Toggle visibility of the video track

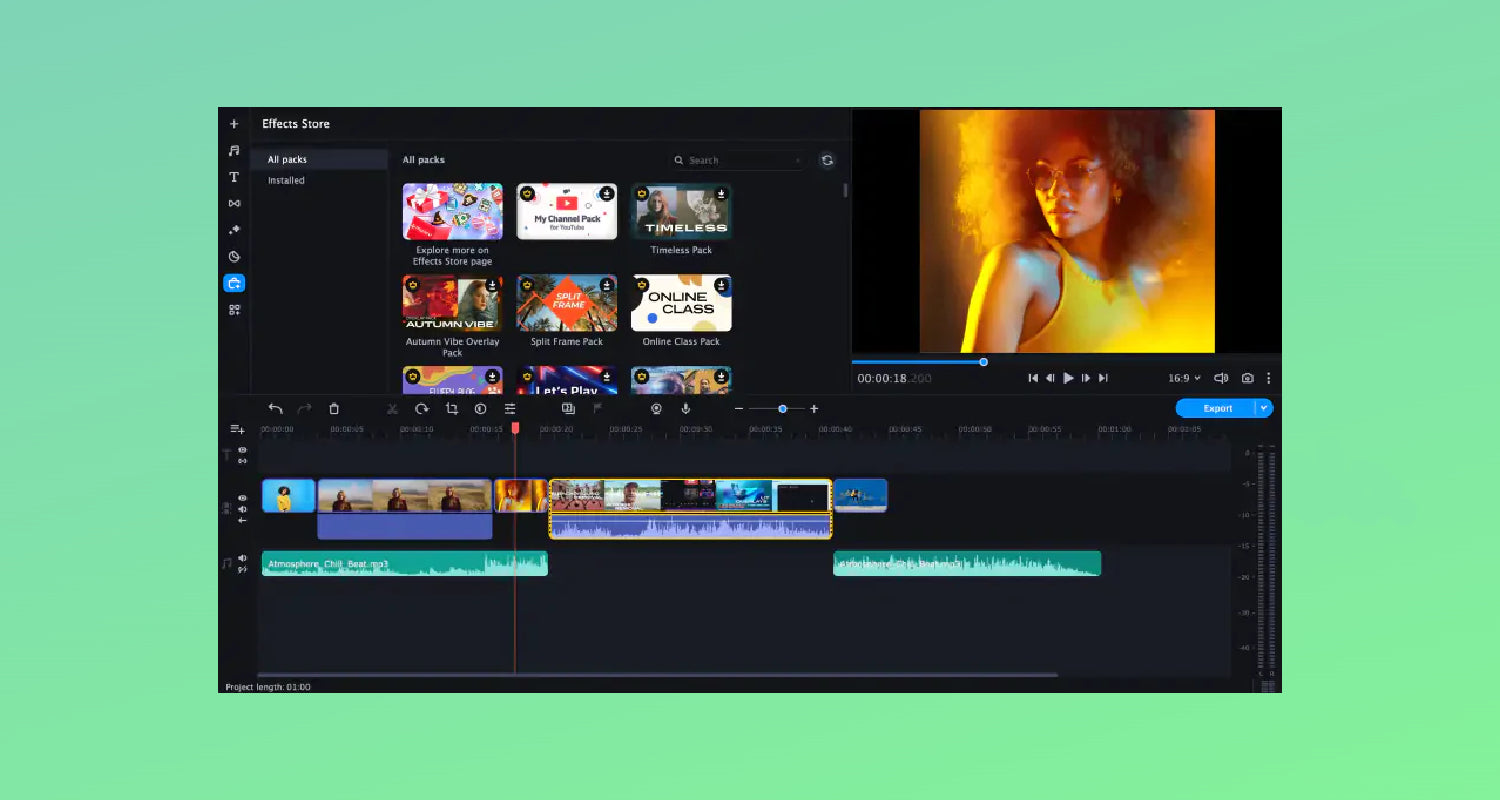(x=242, y=497)
